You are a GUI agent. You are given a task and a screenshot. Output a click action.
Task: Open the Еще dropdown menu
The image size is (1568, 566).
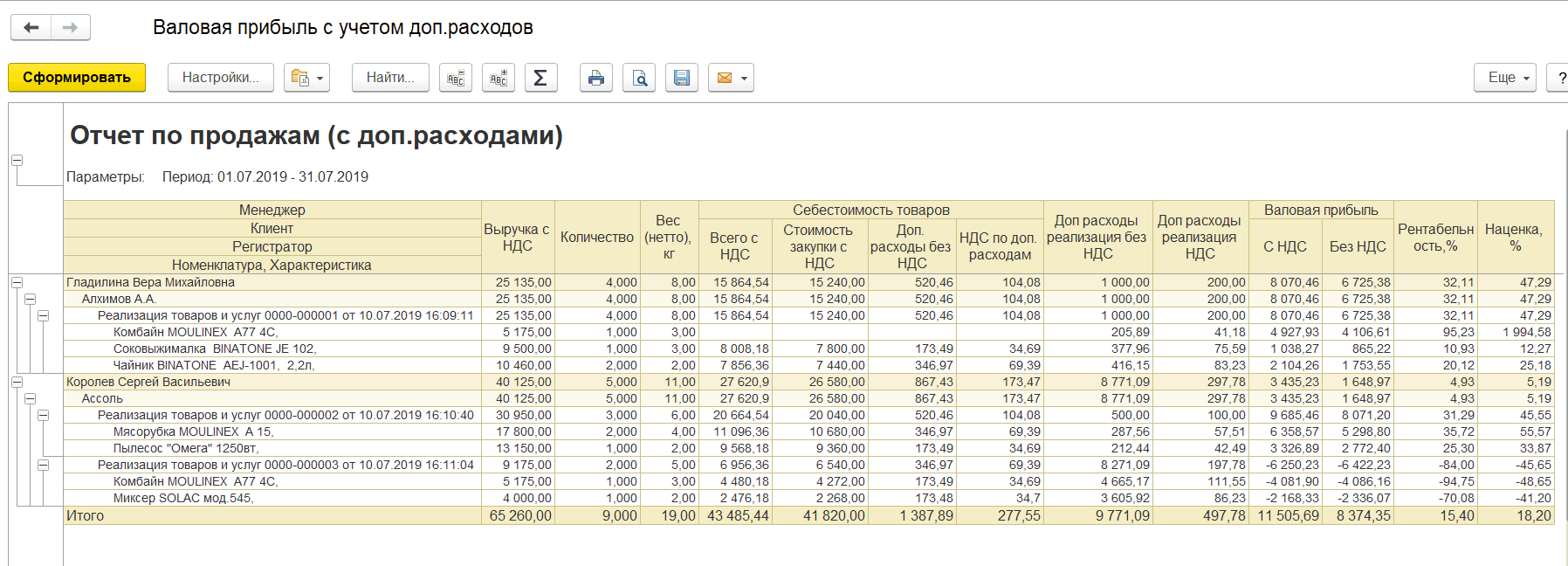tap(1506, 78)
